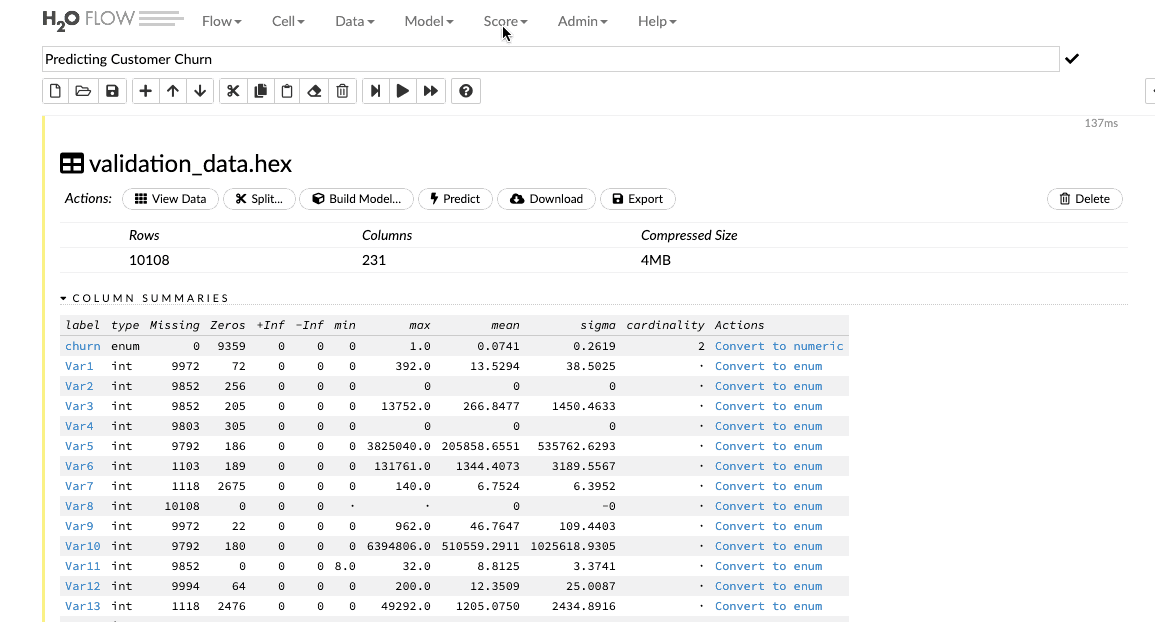
Task: Run and select below with the step icon
Action: coord(376,91)
